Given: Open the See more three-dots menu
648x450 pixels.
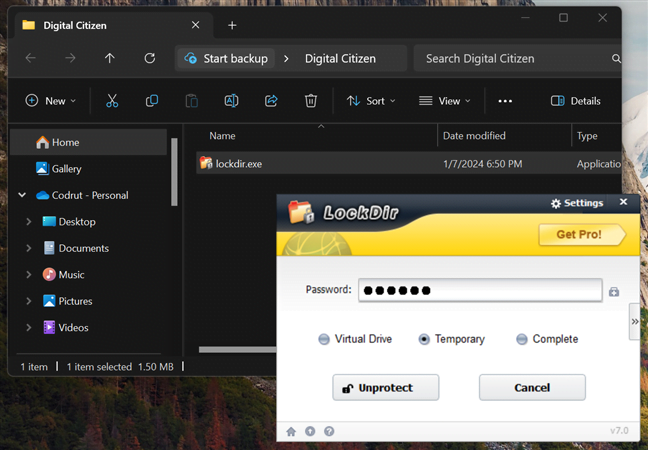Looking at the screenshot, I should coord(505,101).
